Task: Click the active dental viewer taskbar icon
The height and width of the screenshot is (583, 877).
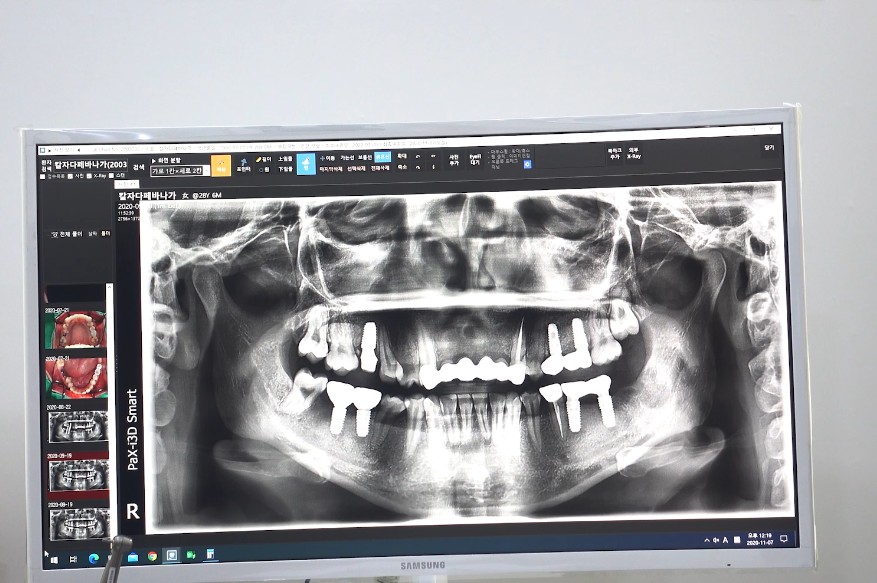Action: pos(172,556)
